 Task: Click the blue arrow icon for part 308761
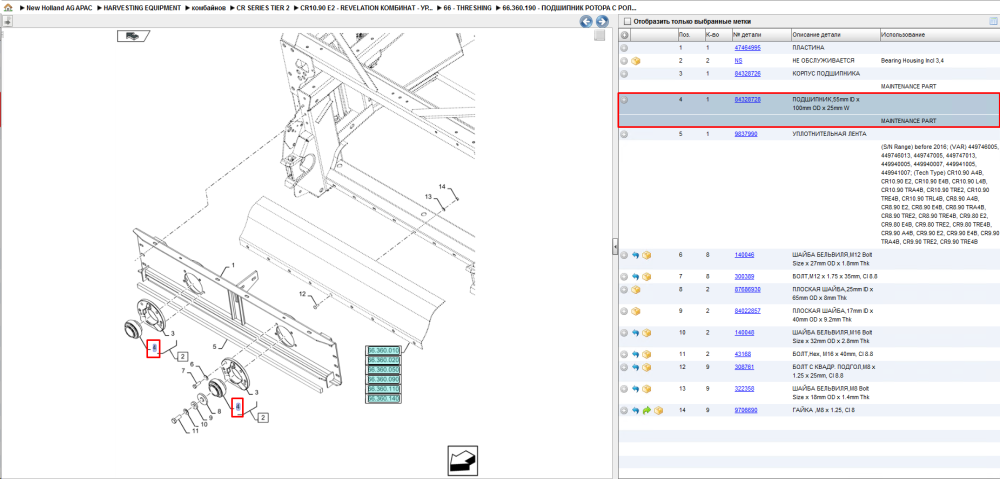(635, 367)
